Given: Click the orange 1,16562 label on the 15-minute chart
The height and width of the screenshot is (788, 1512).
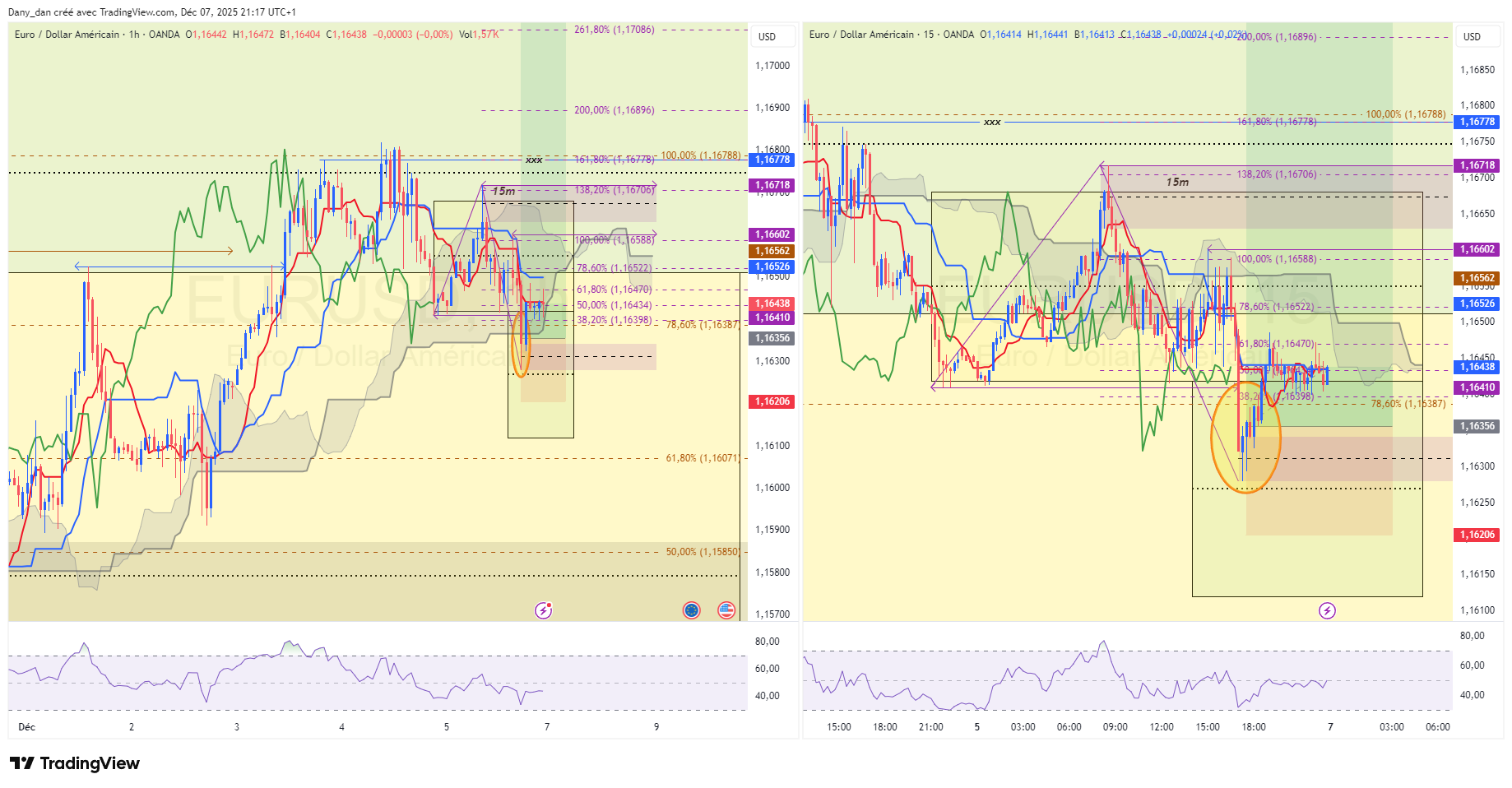Looking at the screenshot, I should pyautogui.click(x=1477, y=278).
